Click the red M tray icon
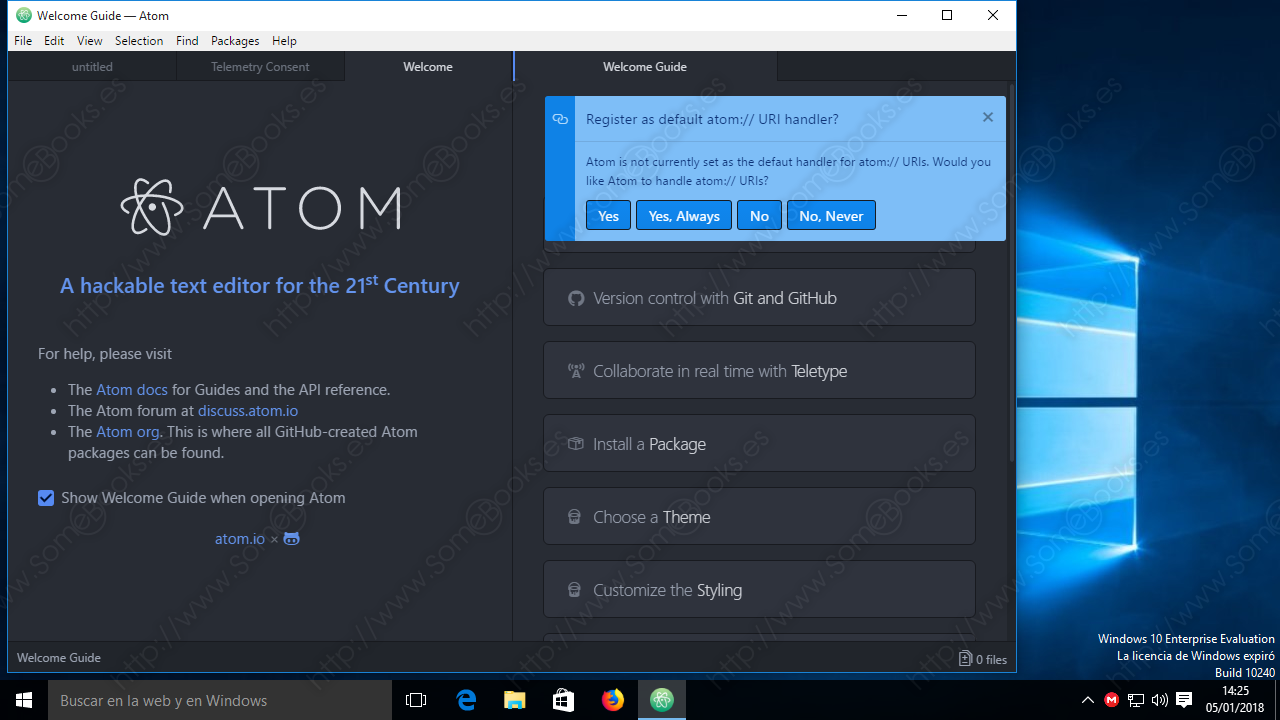Screen dimensions: 1280x720 pyautogui.click(x=1112, y=700)
